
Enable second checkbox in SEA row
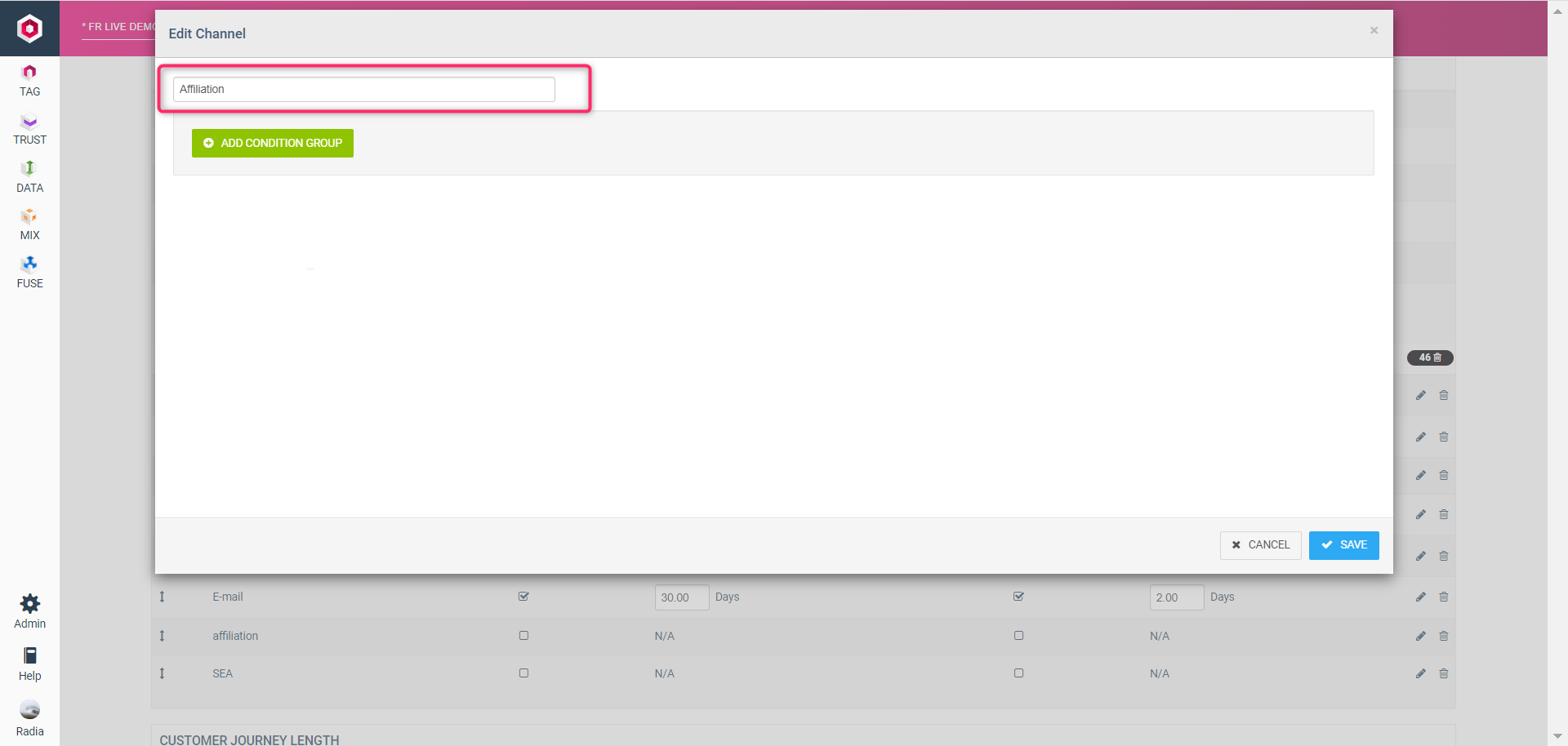pos(1018,673)
